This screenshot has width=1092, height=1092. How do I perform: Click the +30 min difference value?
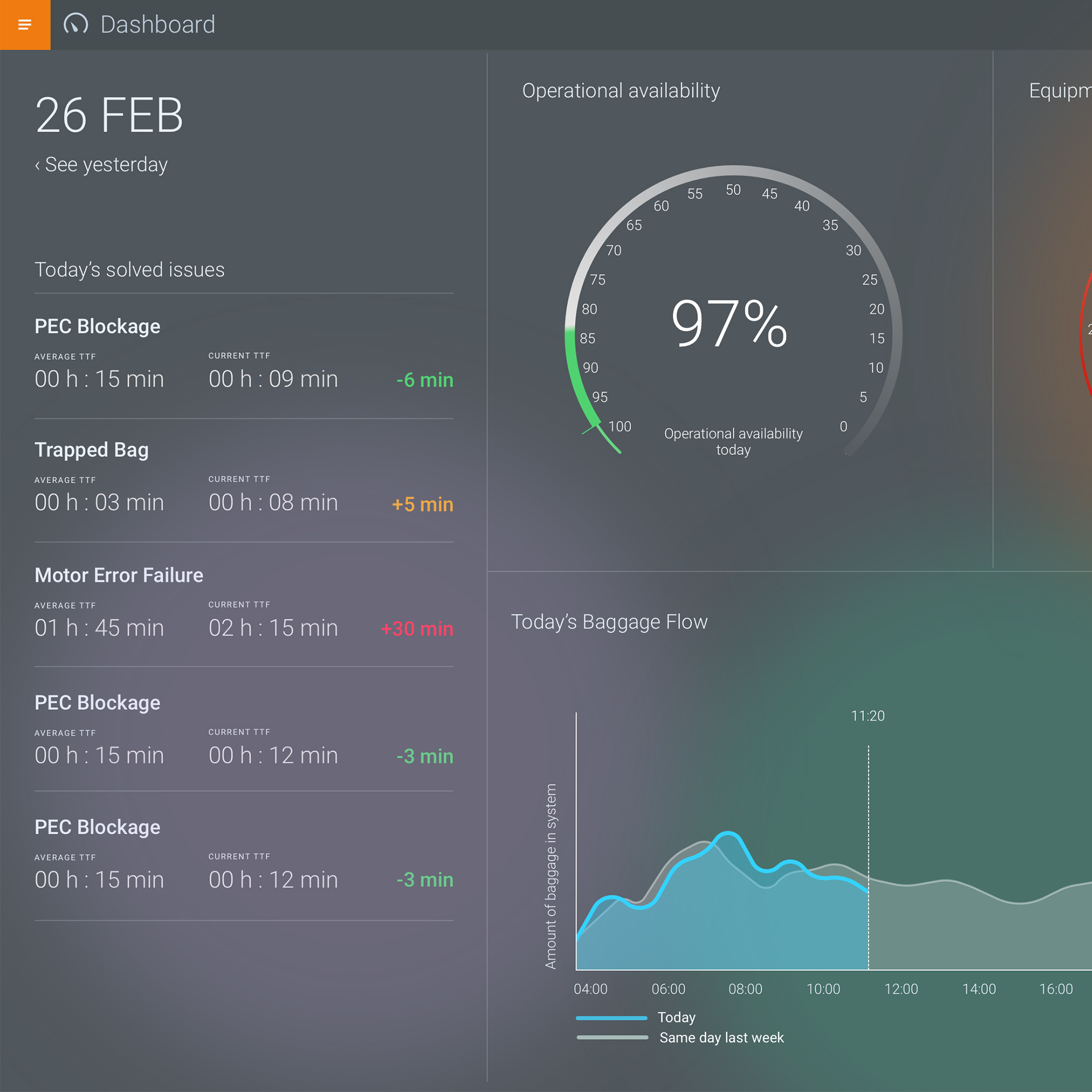tap(417, 628)
